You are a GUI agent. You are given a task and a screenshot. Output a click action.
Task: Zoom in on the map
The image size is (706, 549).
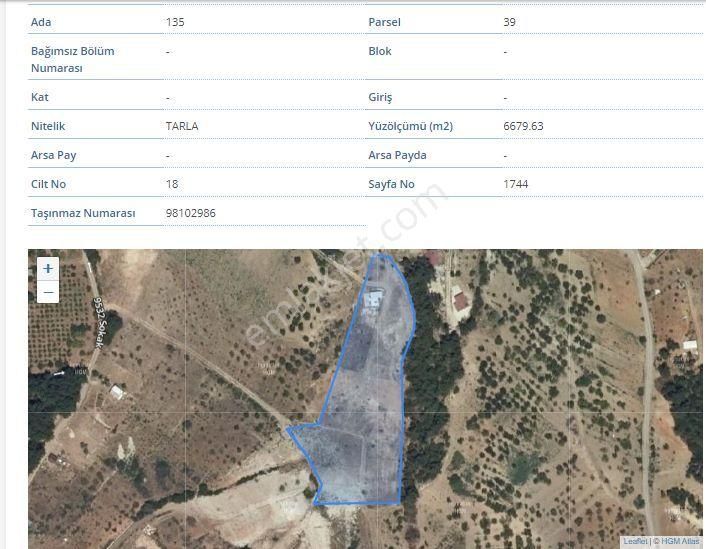pos(48,269)
